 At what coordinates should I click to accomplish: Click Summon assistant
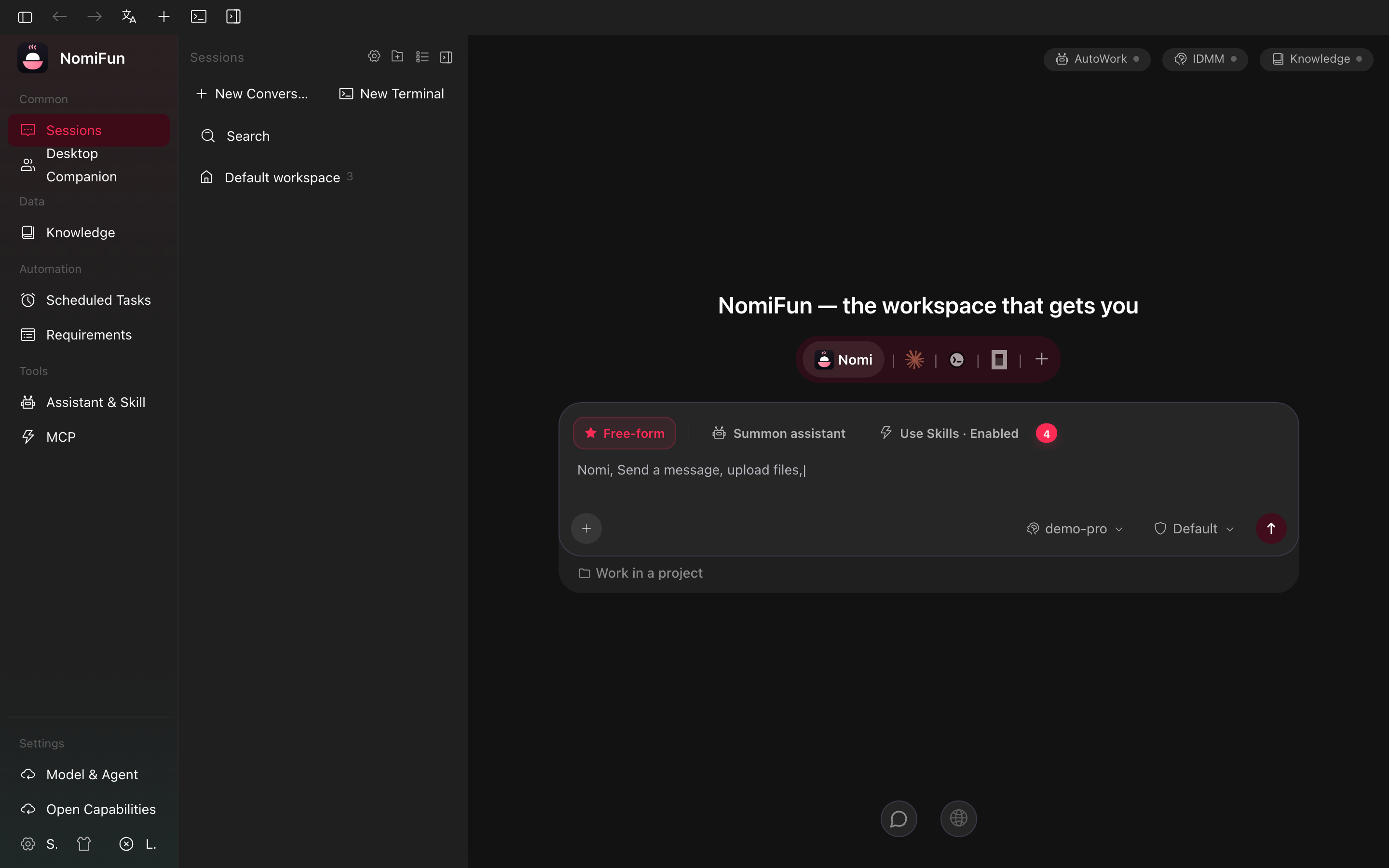(779, 434)
